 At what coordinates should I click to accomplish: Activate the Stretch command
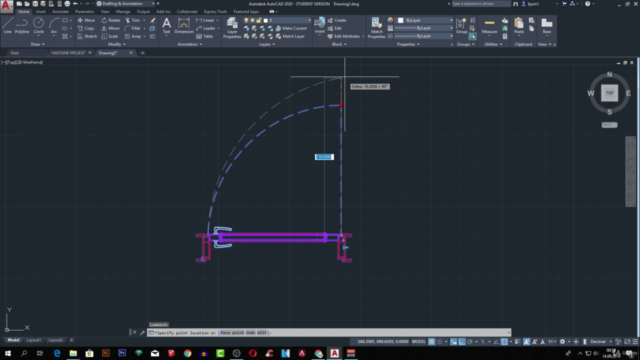tap(87, 36)
